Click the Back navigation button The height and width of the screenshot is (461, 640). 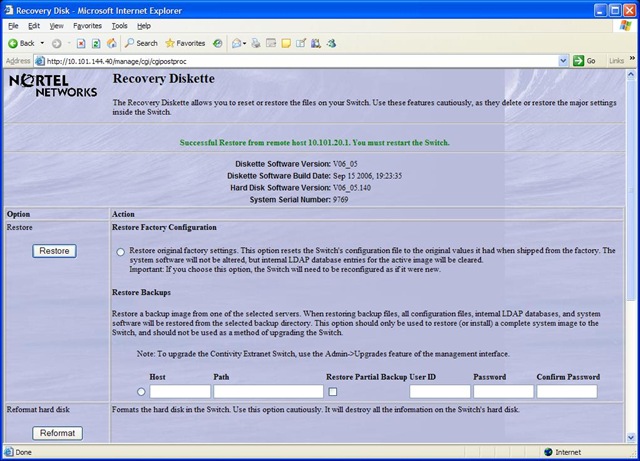[21, 43]
